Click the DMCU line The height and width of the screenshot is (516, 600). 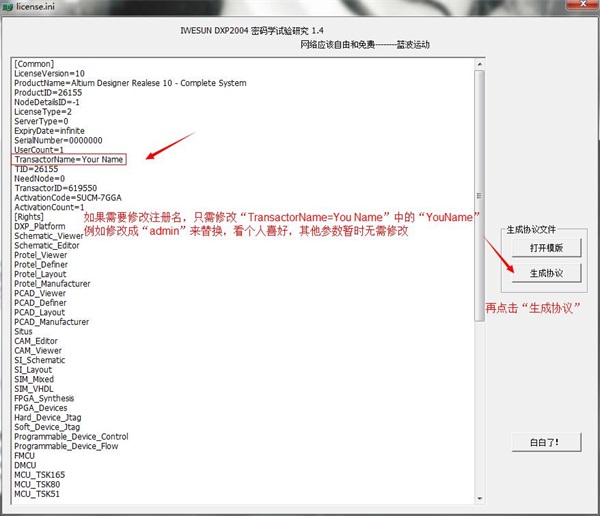(x=25, y=465)
